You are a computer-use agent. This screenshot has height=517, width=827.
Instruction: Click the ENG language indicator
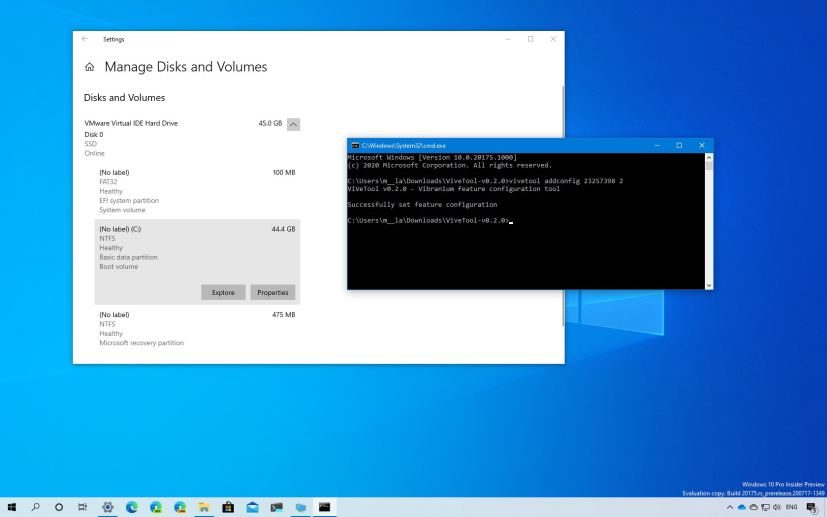(791, 508)
